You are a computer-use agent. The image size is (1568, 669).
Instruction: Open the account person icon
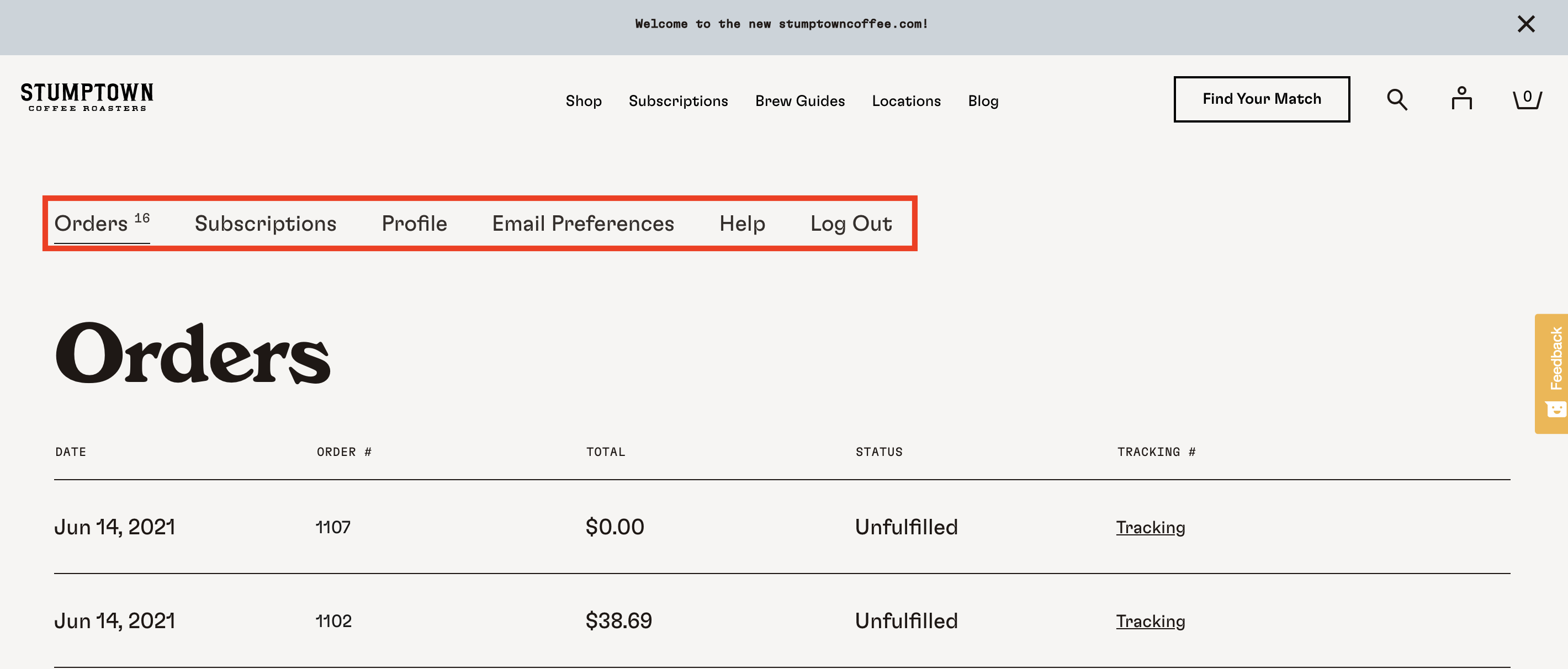pyautogui.click(x=1461, y=98)
